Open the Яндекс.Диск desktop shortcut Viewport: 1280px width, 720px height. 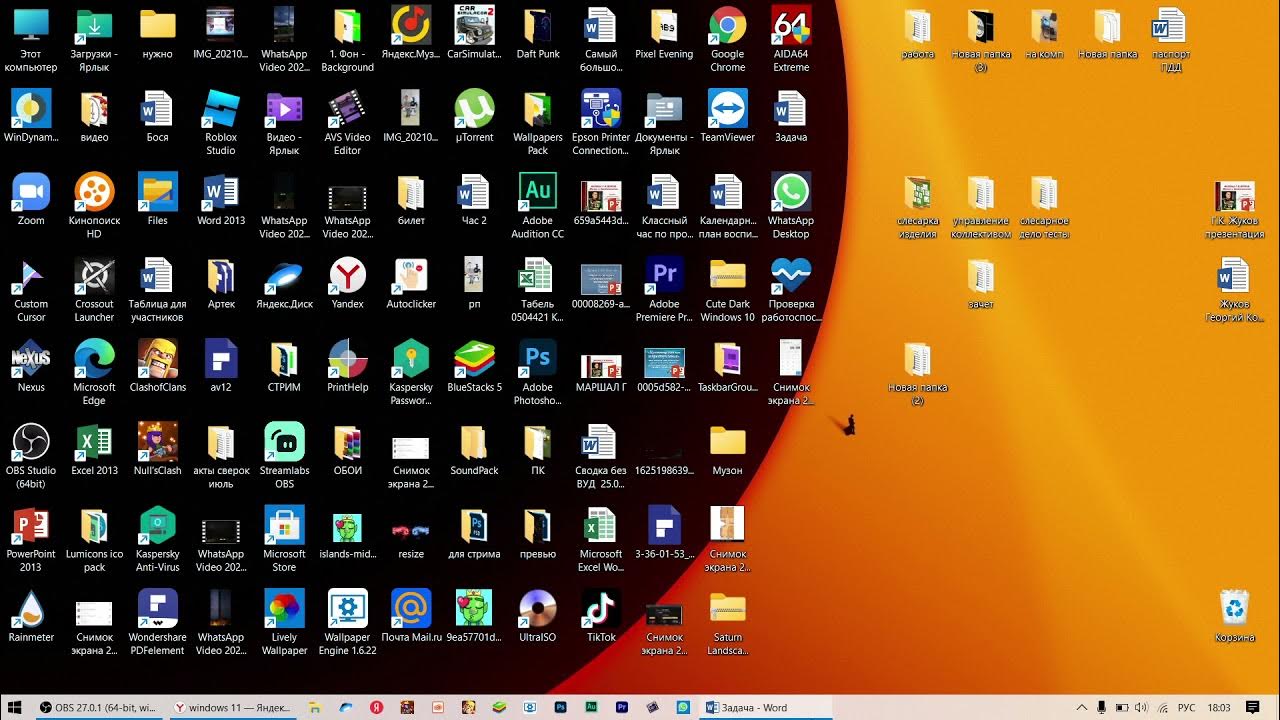[x=284, y=282]
